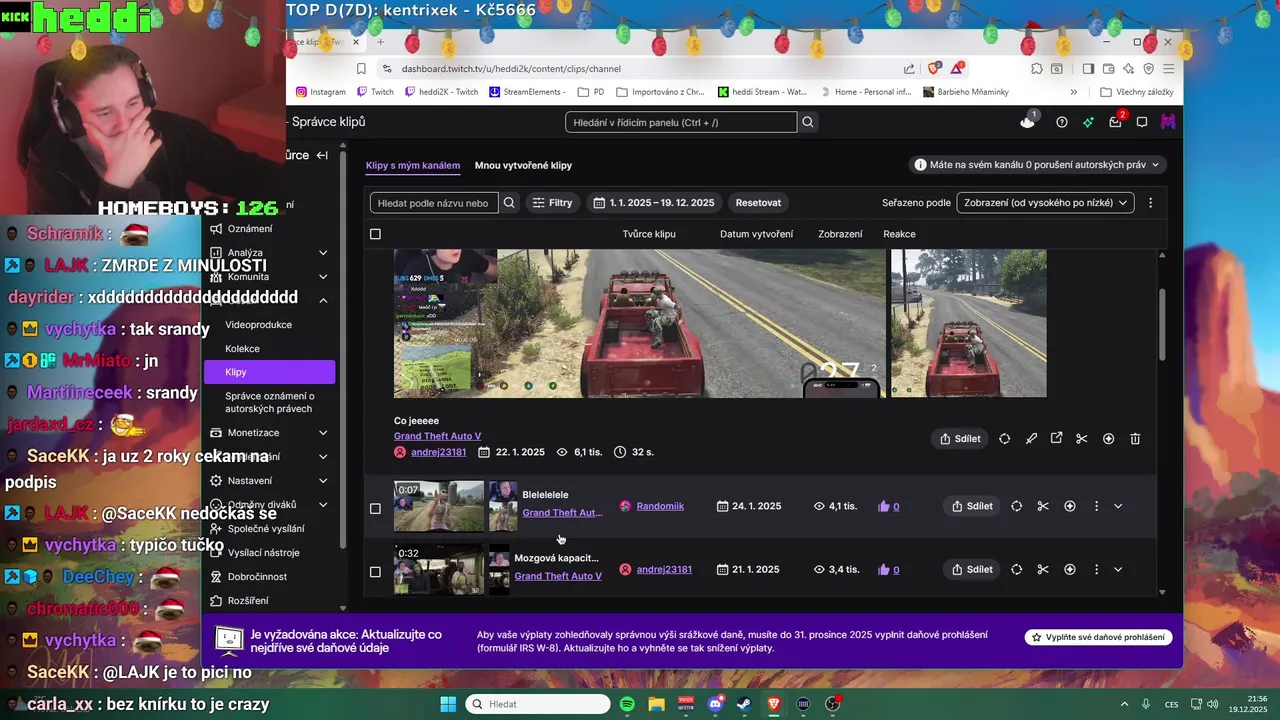Click the Brave Shields icon in address bar
The image size is (1280, 720).
[934, 68]
